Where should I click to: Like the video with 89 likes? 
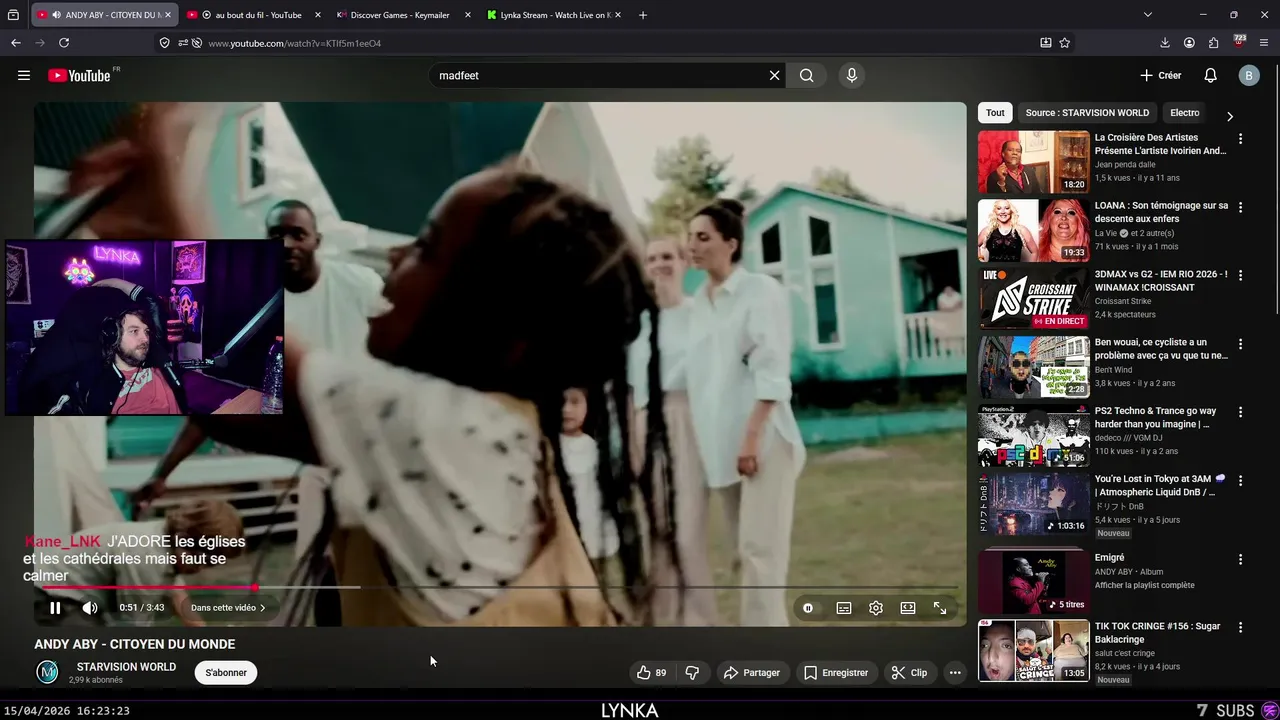(x=652, y=673)
